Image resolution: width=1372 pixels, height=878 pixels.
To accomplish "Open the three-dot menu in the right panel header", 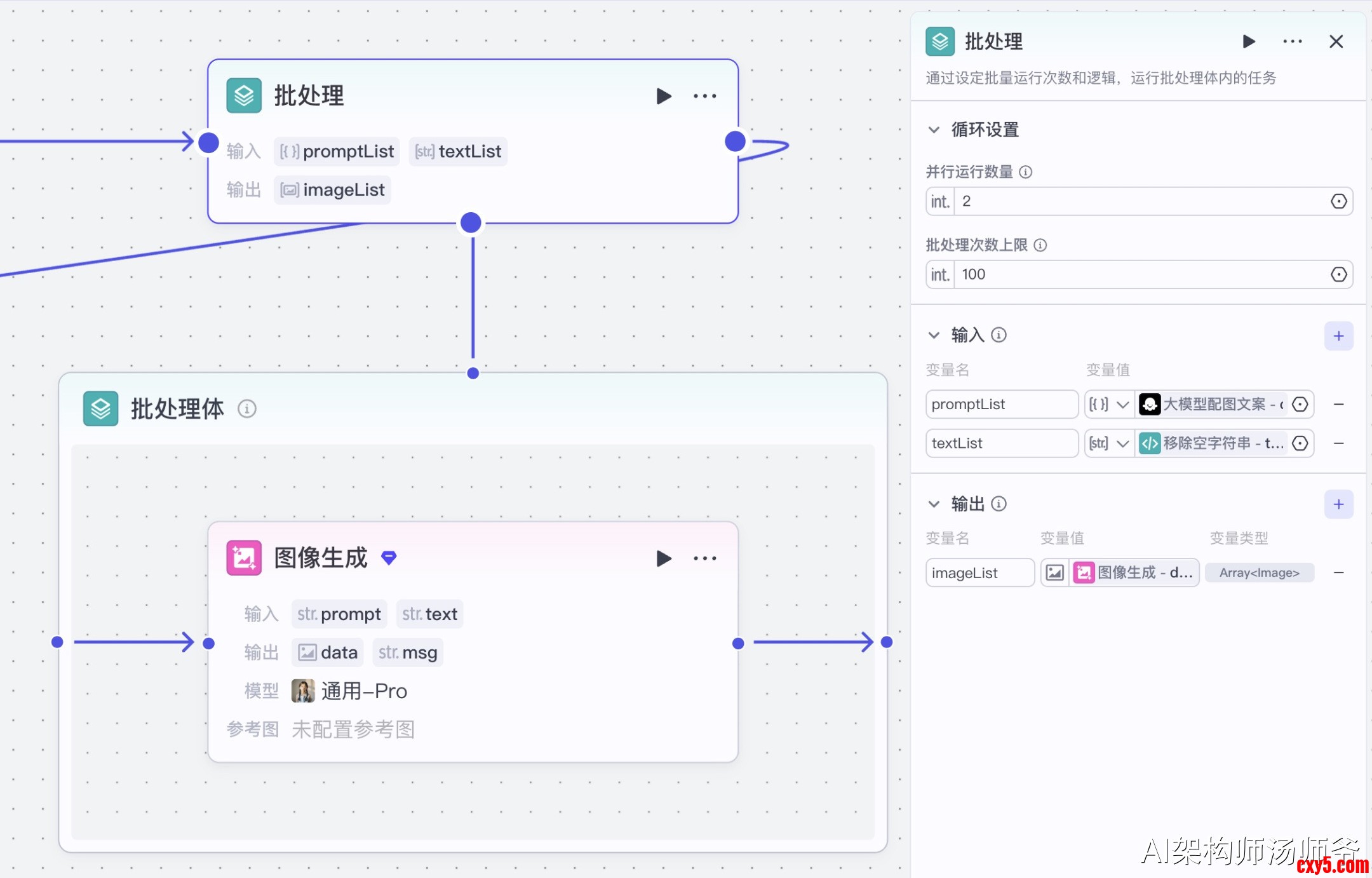I will (x=1292, y=41).
